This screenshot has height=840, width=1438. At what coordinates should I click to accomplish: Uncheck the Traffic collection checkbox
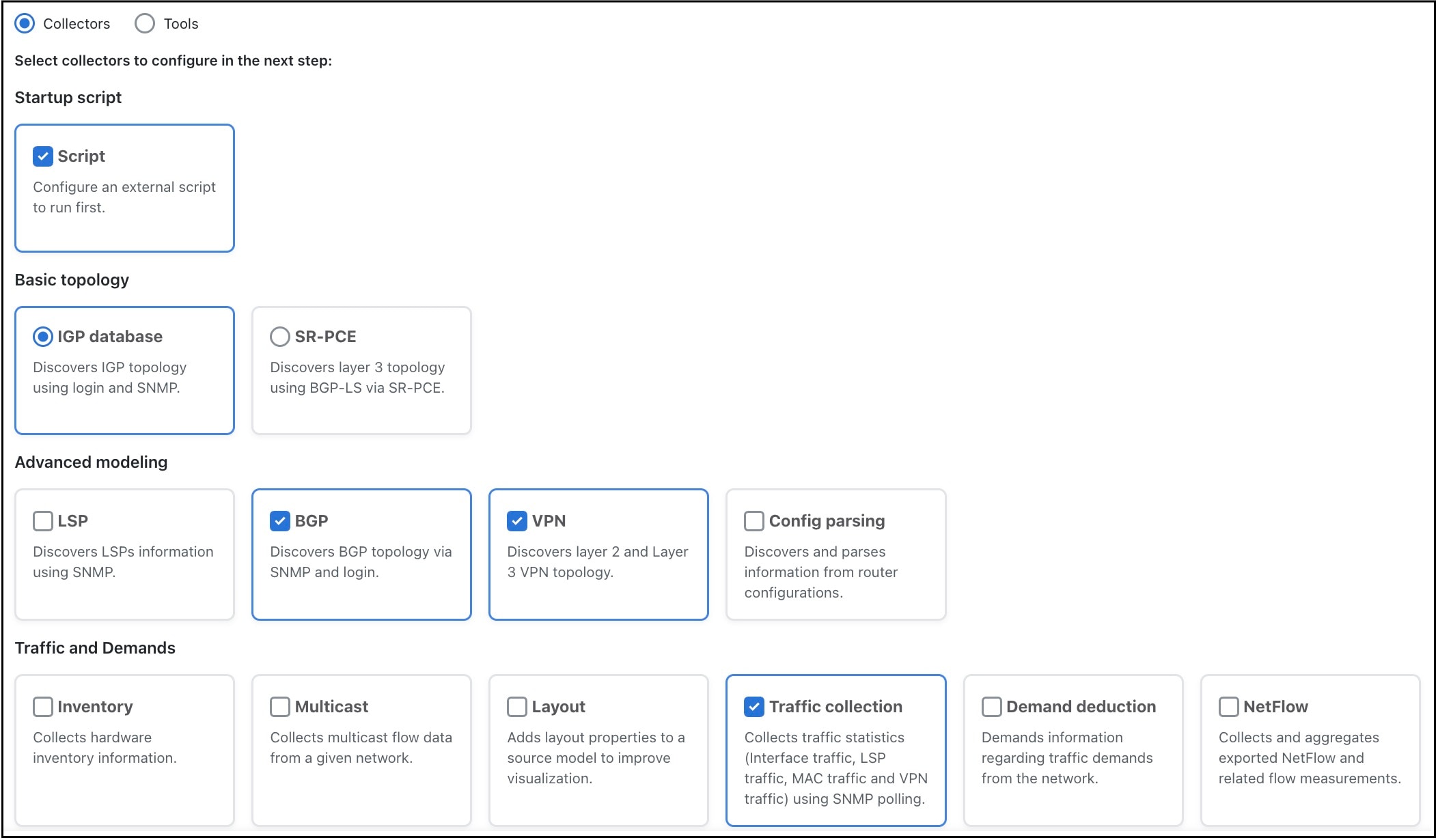pos(753,707)
